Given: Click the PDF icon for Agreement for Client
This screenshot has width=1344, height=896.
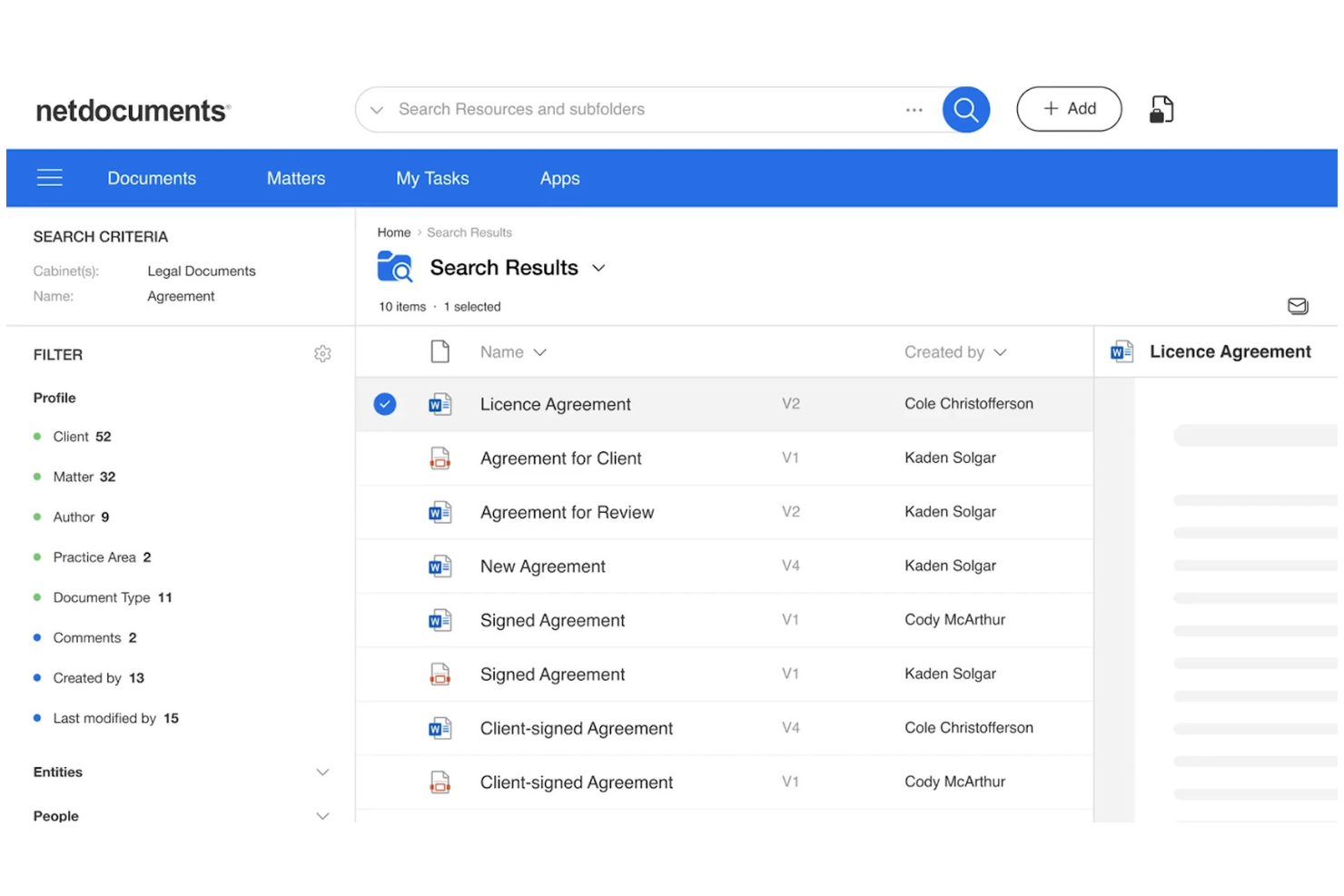Looking at the screenshot, I should coord(440,458).
